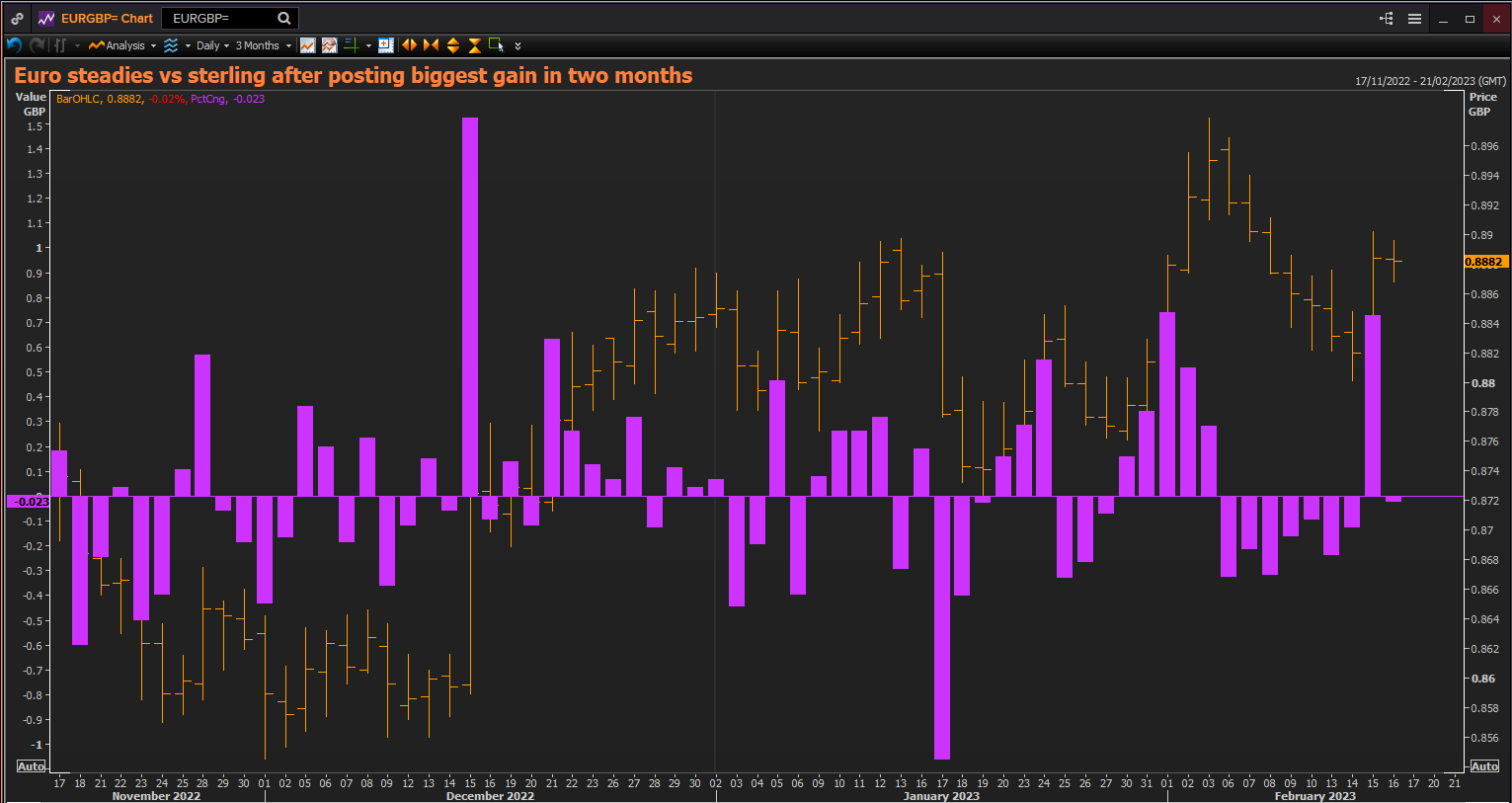Click the tallest purple bar on December 15
Image resolution: width=1512 pixels, height=803 pixels.
[470, 306]
